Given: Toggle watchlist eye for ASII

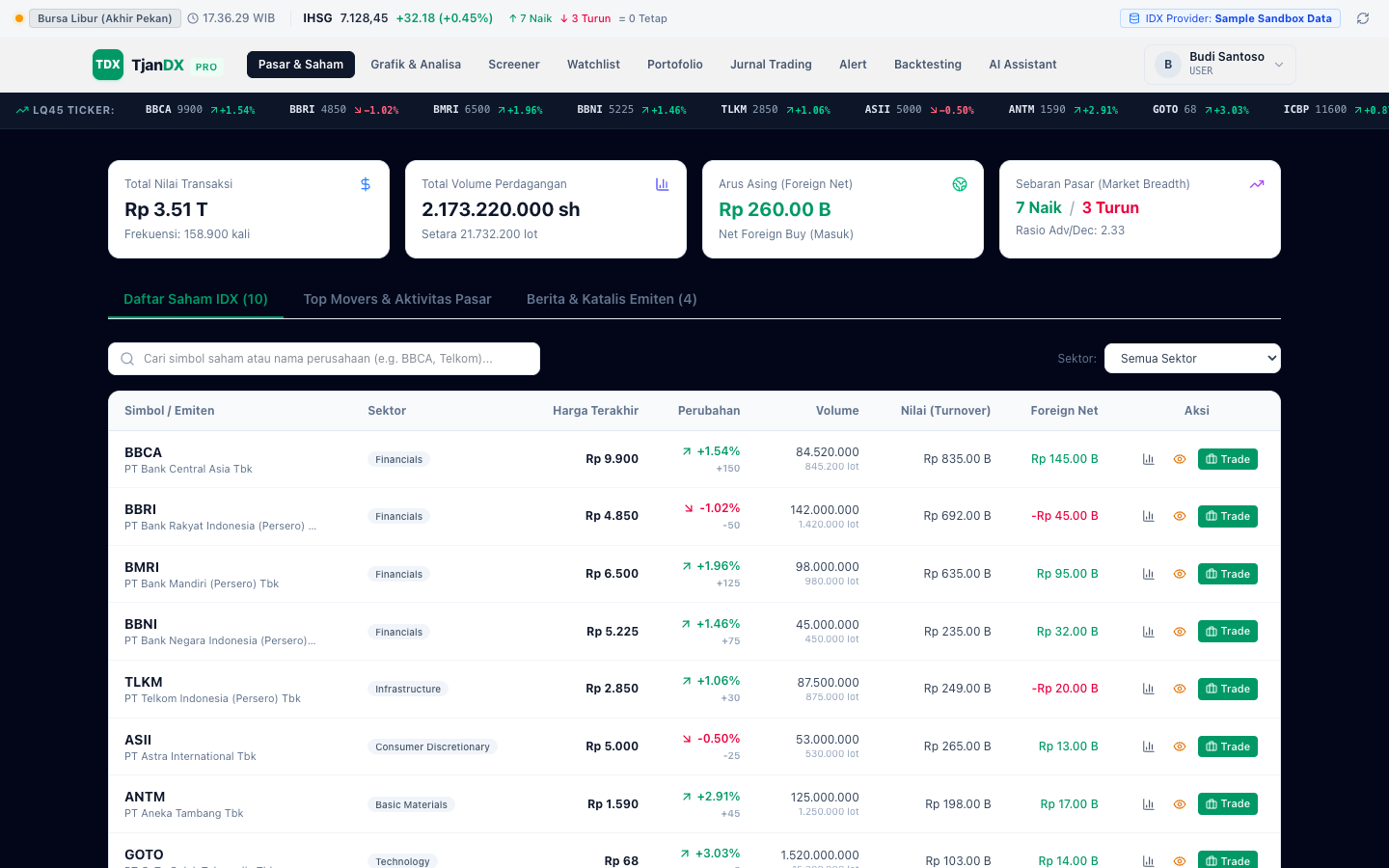Looking at the screenshot, I should [1179, 746].
